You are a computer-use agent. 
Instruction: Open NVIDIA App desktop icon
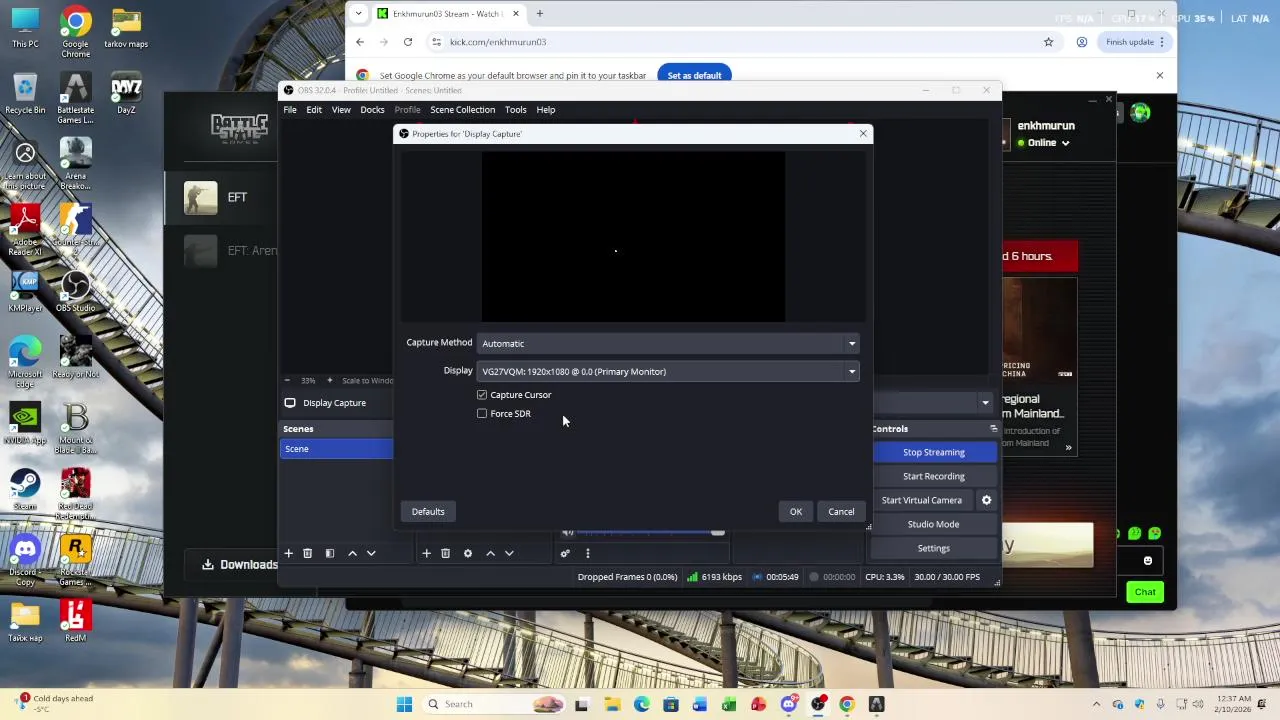[25, 424]
